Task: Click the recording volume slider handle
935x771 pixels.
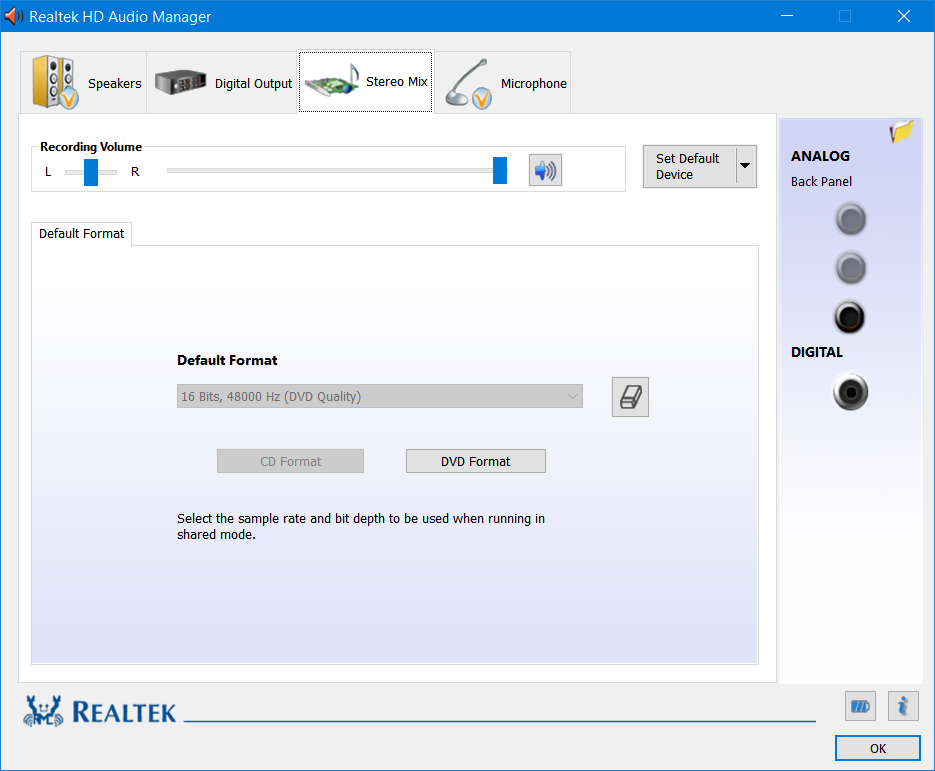Action: (x=500, y=171)
